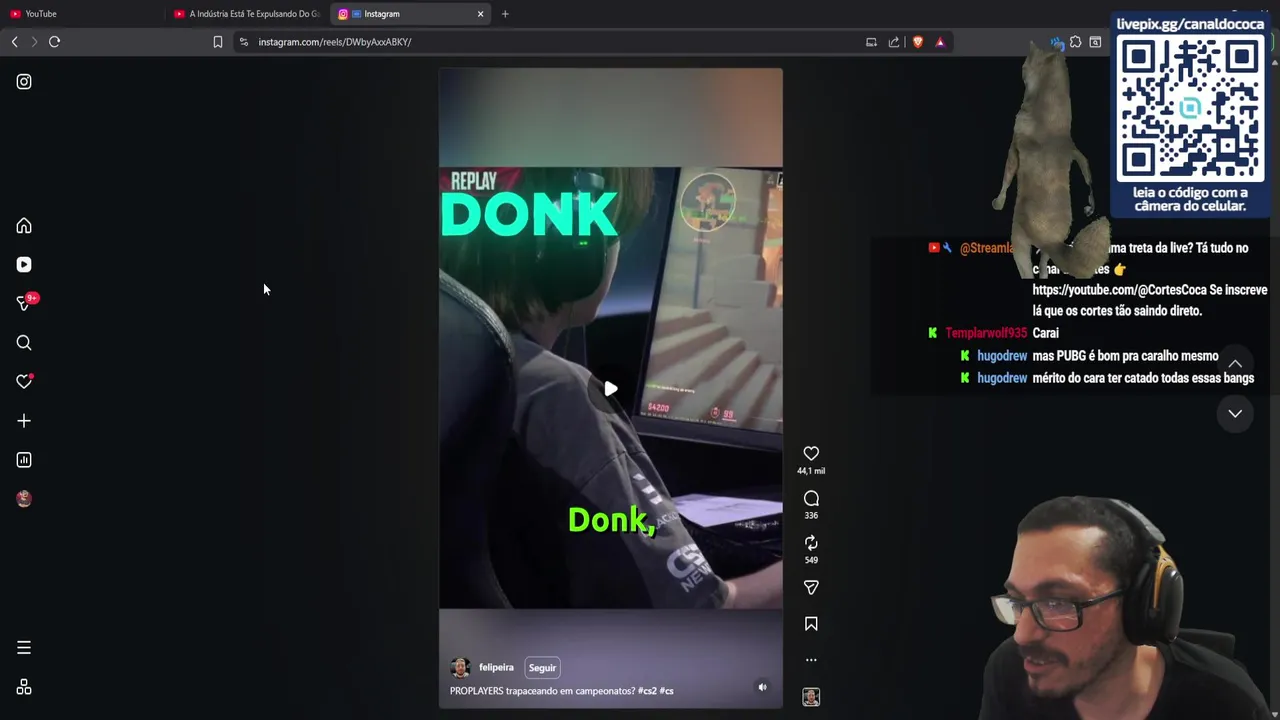Viewport: 1280px width, 720px height.
Task: Switch to 'A Indústria Está Te Expulsando' tab
Action: click(x=247, y=14)
